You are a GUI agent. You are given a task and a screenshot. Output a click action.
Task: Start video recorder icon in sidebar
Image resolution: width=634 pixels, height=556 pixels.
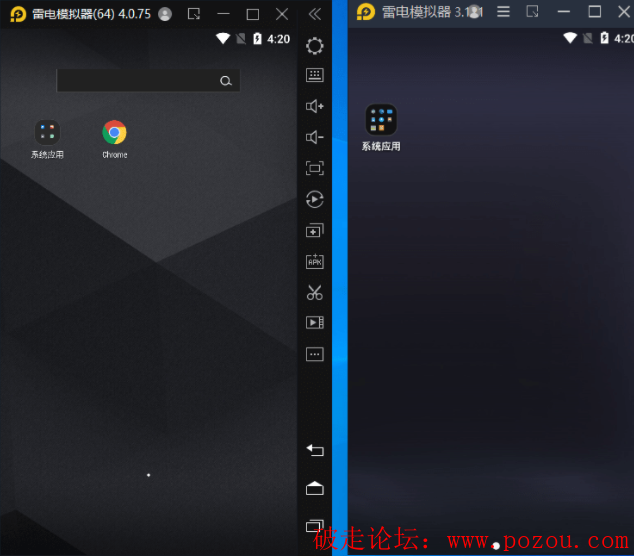click(315, 322)
